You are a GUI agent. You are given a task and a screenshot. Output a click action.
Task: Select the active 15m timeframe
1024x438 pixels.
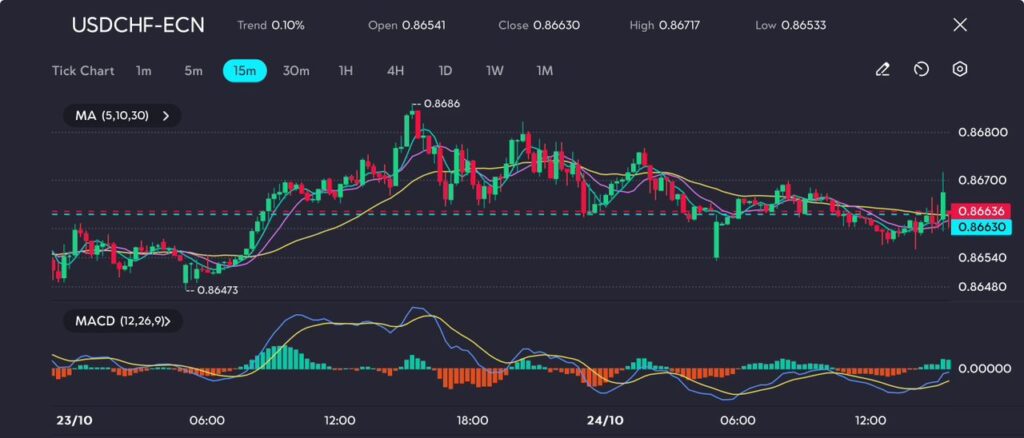pyautogui.click(x=244, y=71)
